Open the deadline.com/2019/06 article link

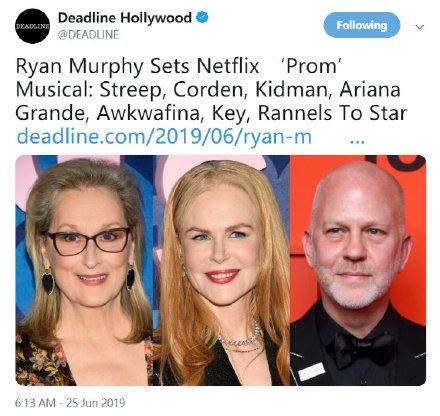[164, 137]
